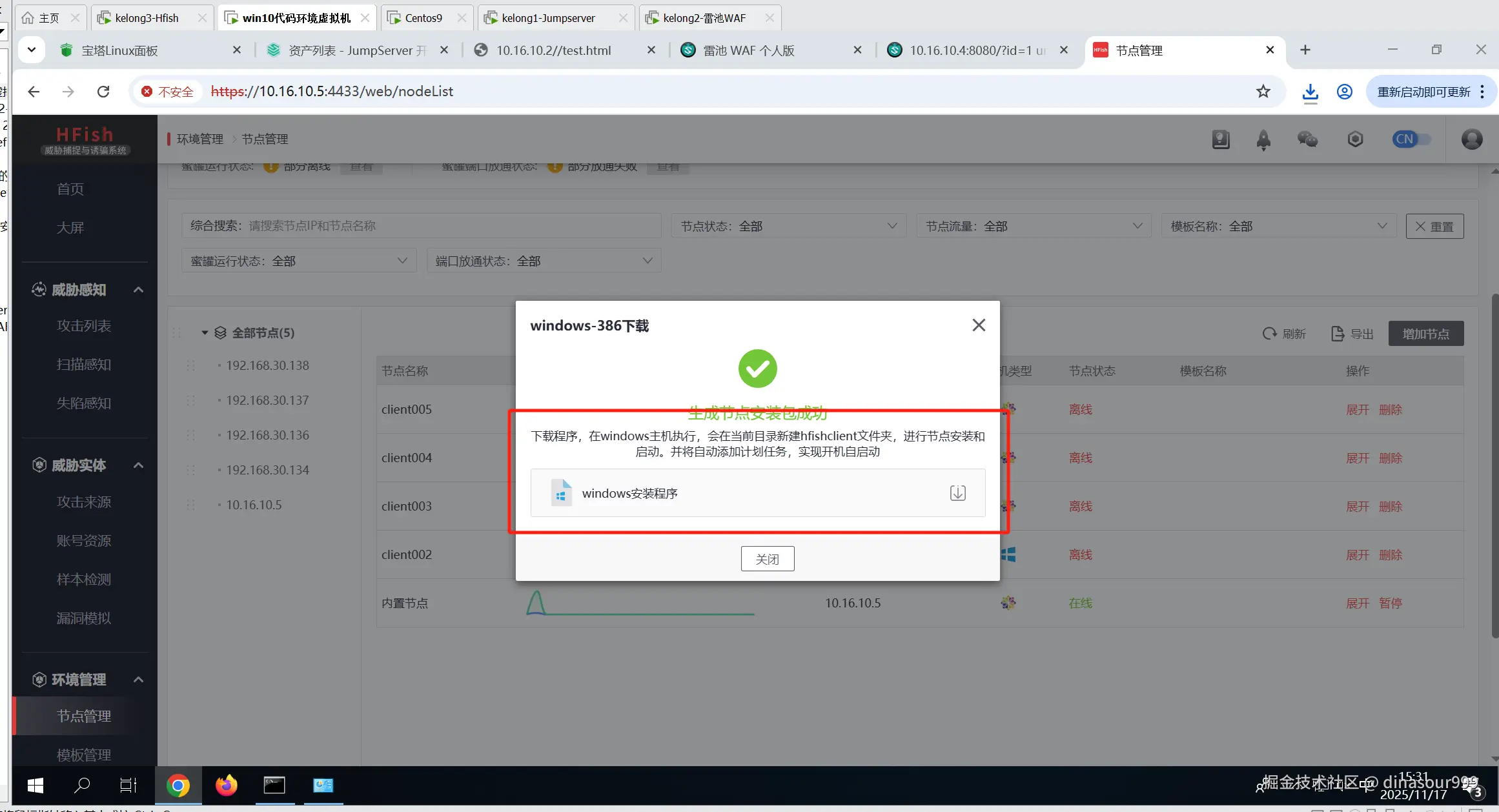Image resolution: width=1499 pixels, height=812 pixels.
Task: Bookmark page with star icon
Action: 1263,92
